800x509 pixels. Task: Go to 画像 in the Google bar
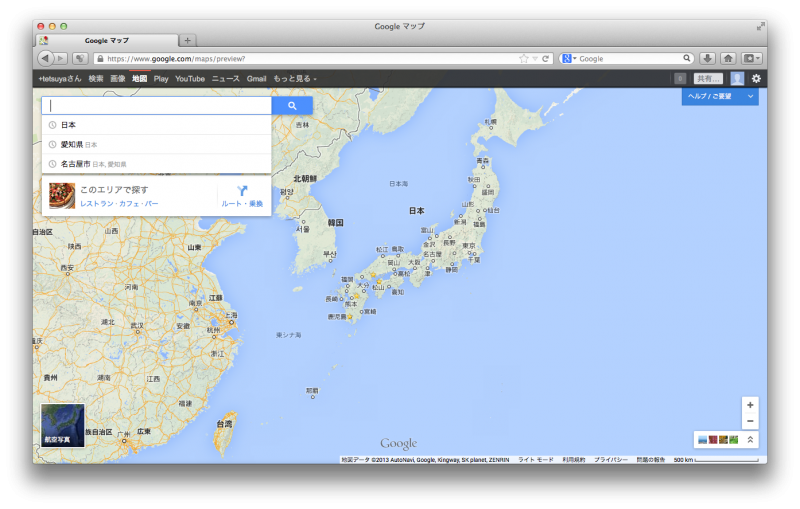point(118,79)
